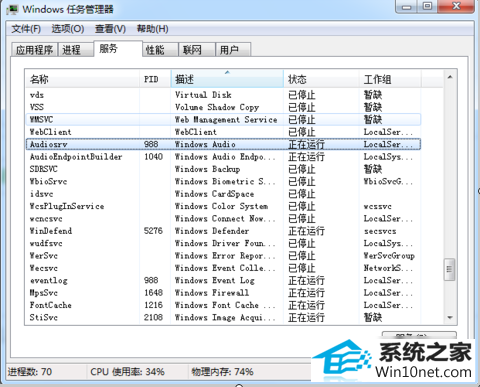Select the SDRSVC service row
Image resolution: width=480 pixels, height=387 pixels.
point(223,169)
